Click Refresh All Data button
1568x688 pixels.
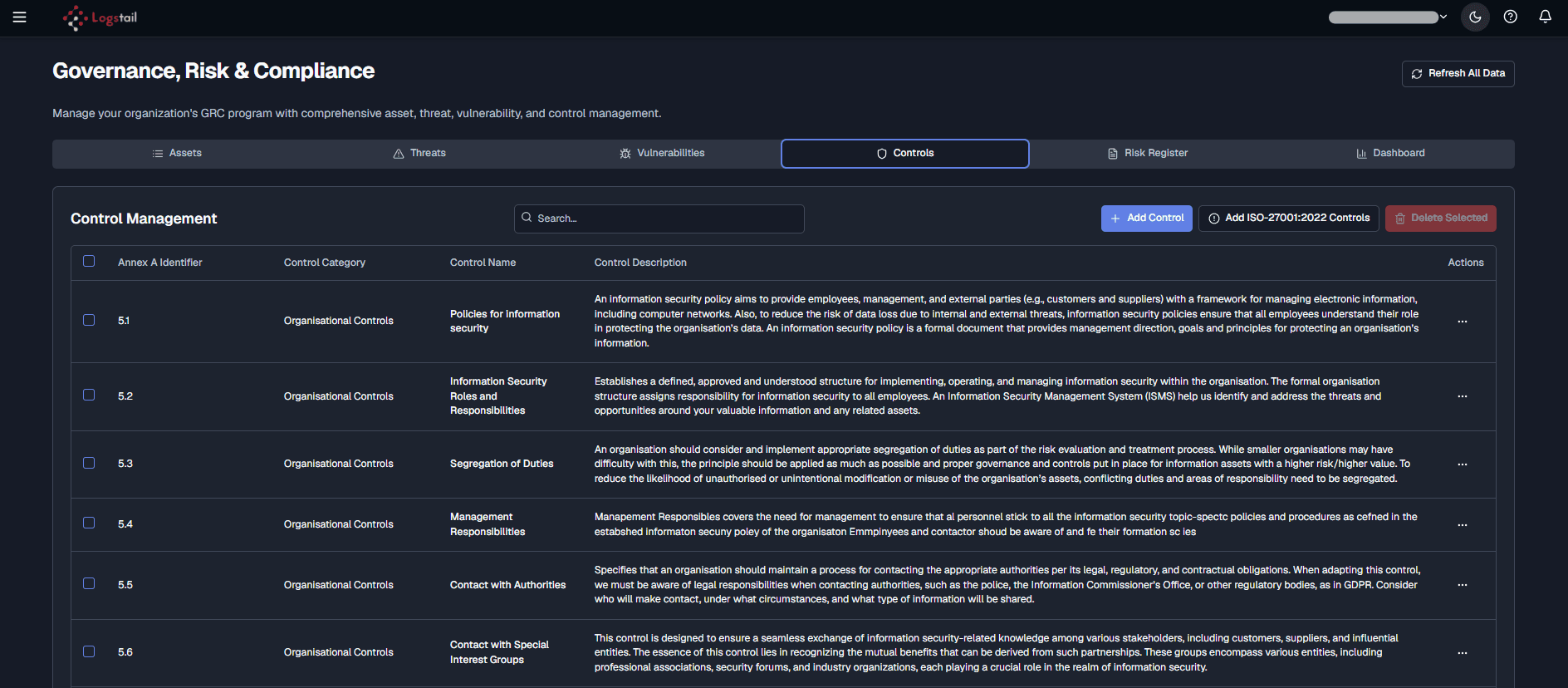click(x=1458, y=74)
